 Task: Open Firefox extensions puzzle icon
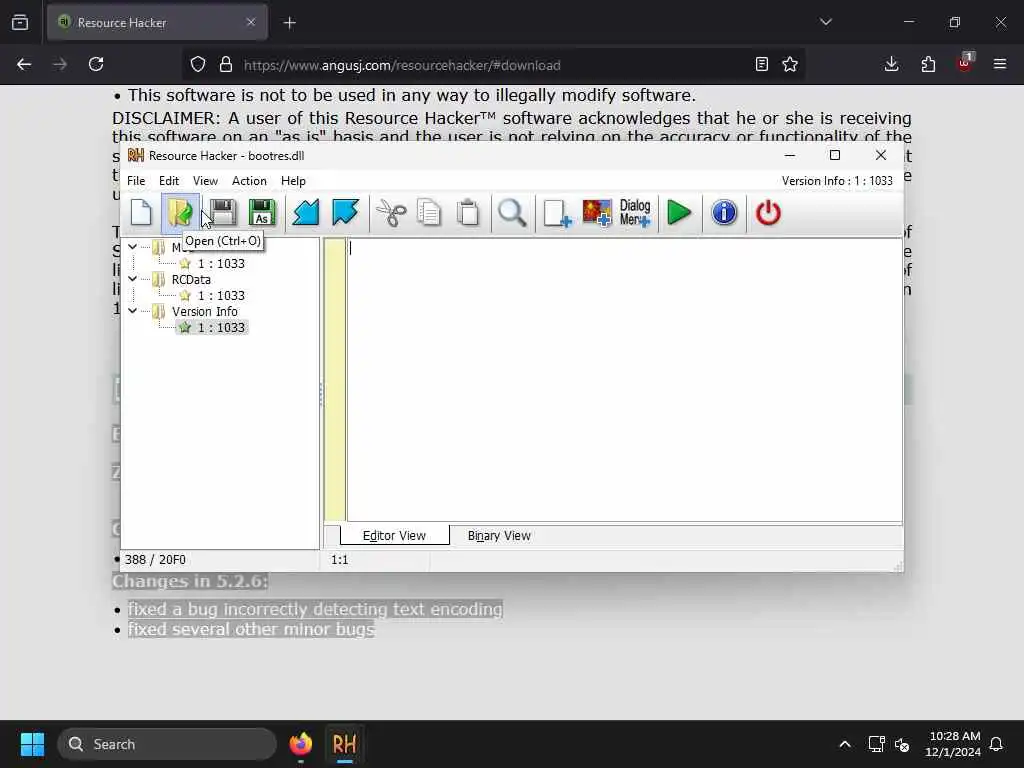(928, 64)
